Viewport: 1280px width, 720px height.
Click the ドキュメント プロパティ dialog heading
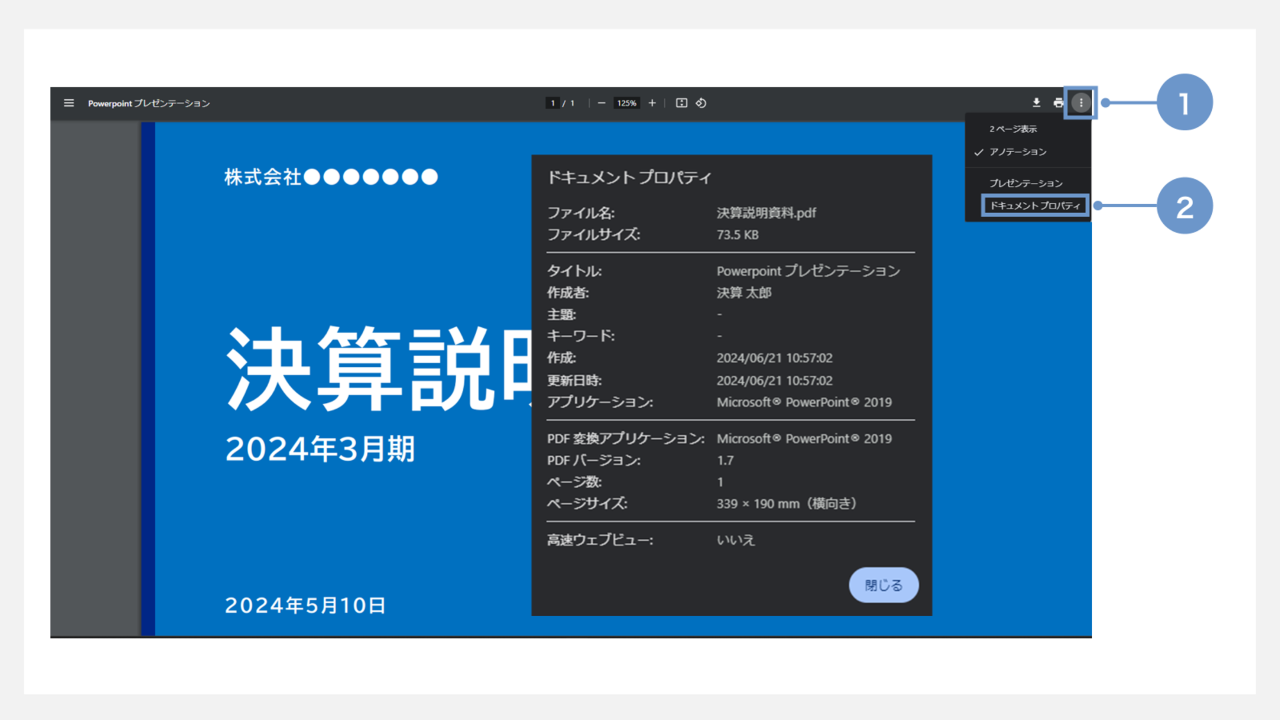coord(629,178)
